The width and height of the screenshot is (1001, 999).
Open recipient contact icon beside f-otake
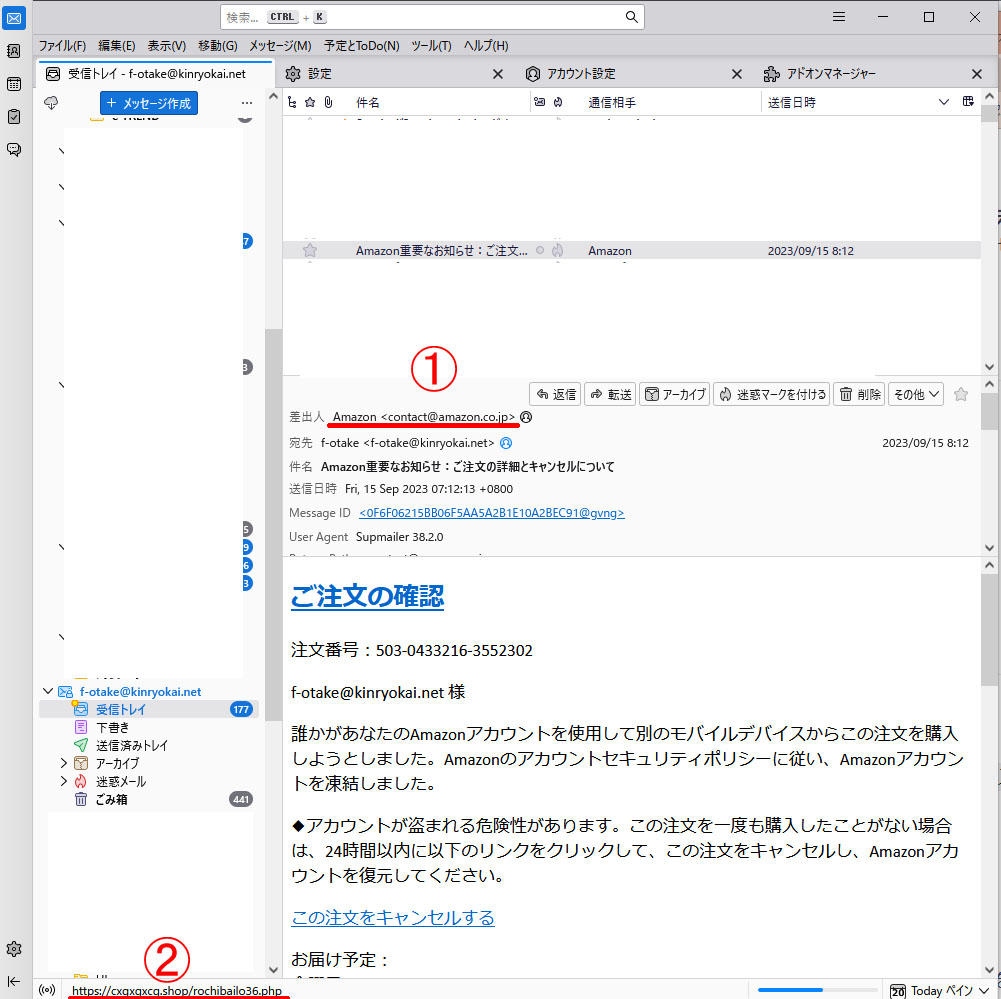pos(506,442)
